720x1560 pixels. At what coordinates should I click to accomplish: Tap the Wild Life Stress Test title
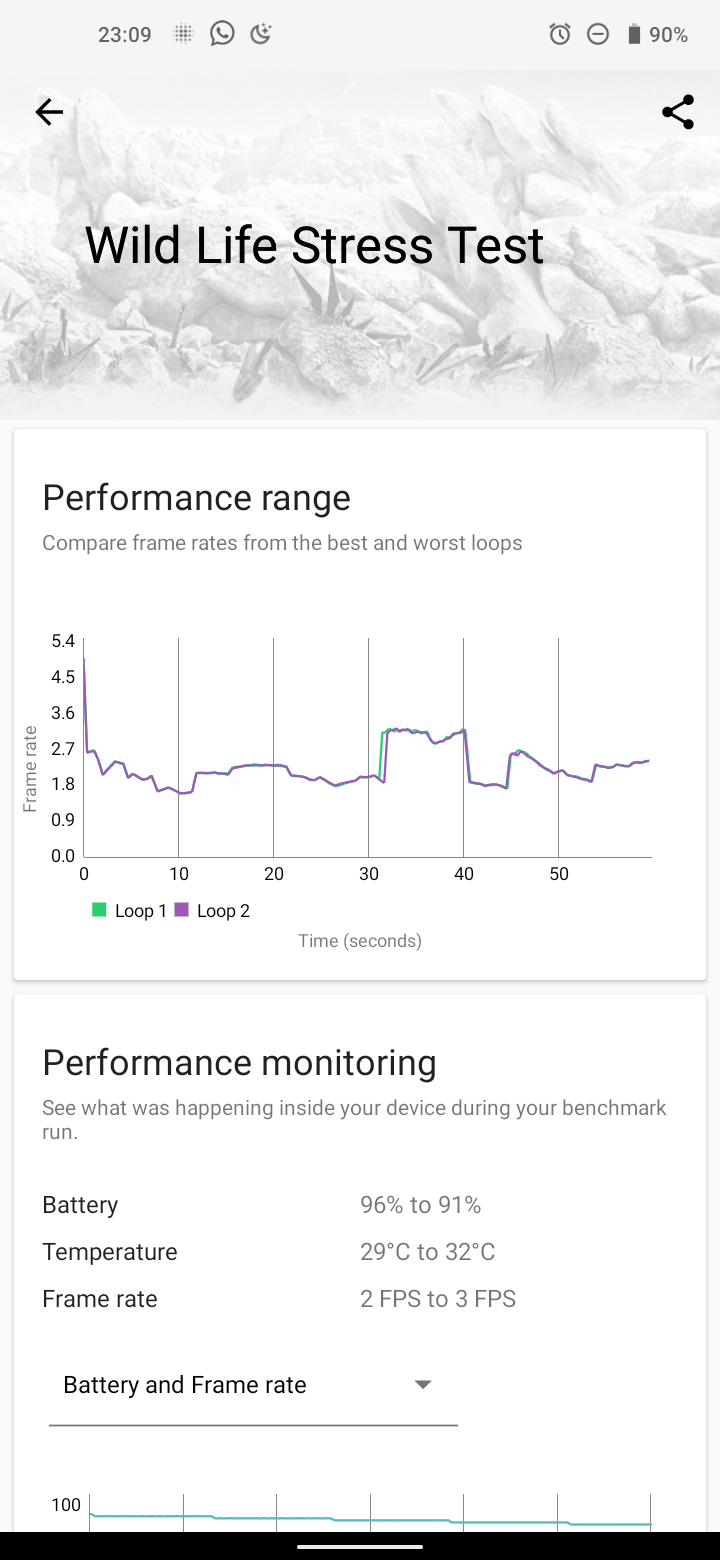click(314, 245)
